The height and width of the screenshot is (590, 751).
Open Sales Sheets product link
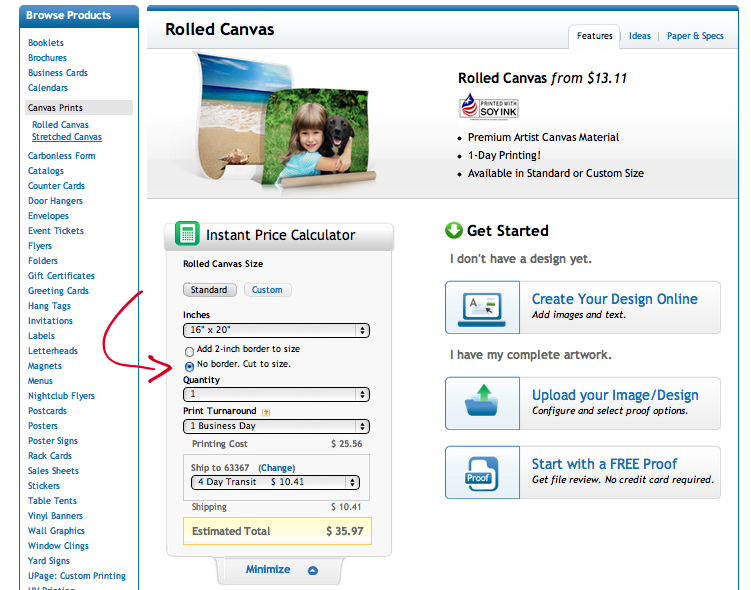(x=53, y=471)
